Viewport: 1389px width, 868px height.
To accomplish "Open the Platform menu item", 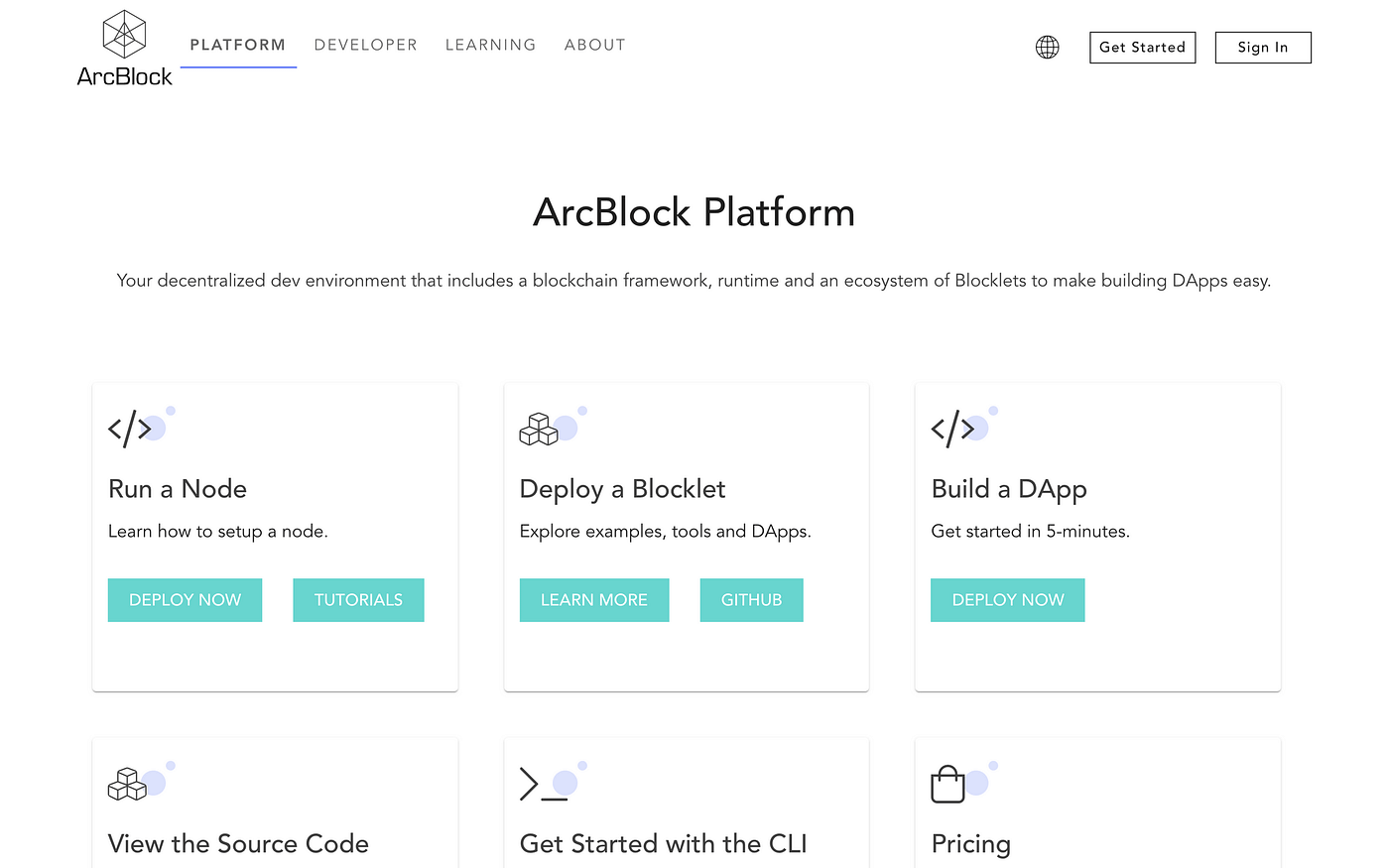I will coord(238,45).
